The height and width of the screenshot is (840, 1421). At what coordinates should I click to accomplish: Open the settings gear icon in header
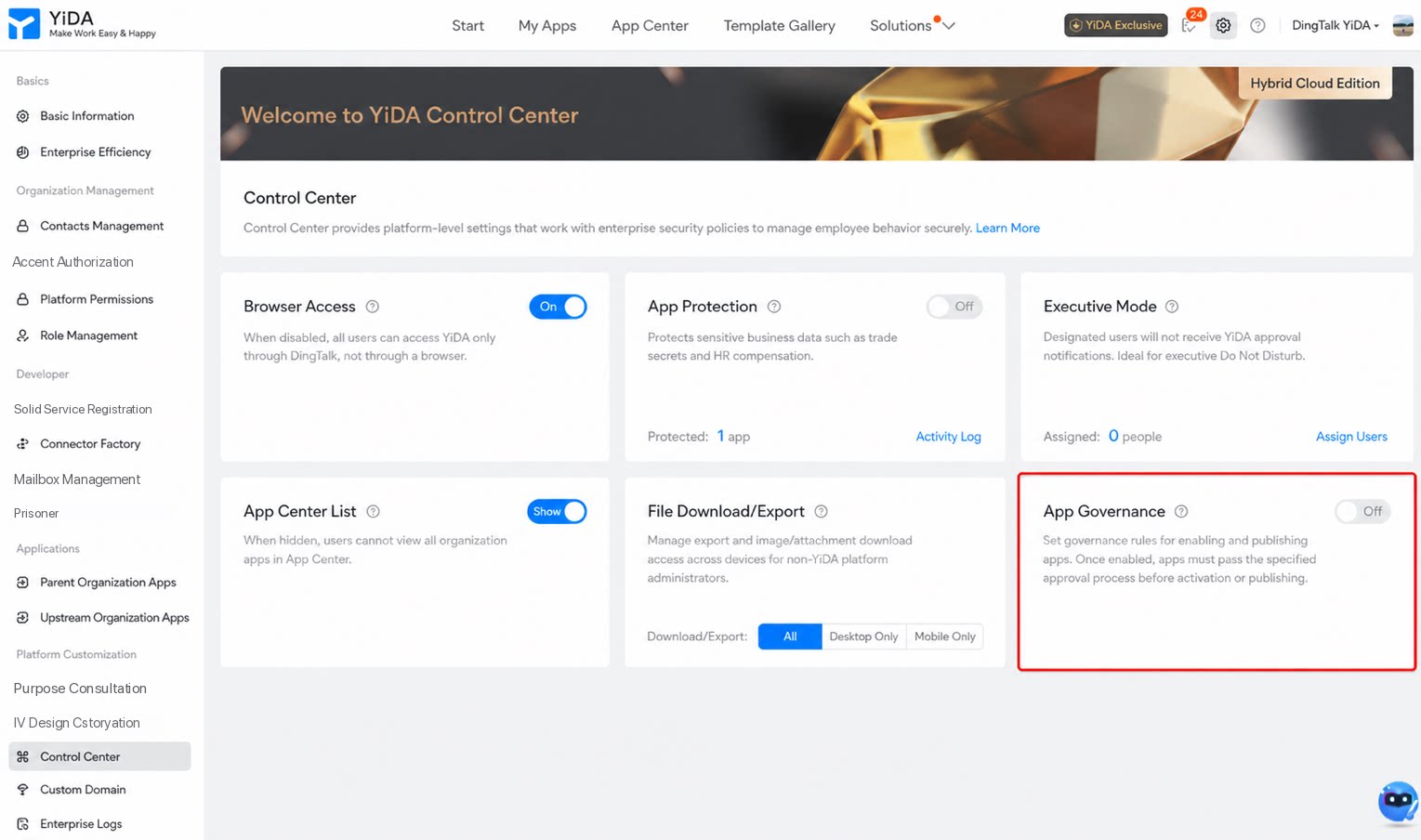click(1223, 26)
